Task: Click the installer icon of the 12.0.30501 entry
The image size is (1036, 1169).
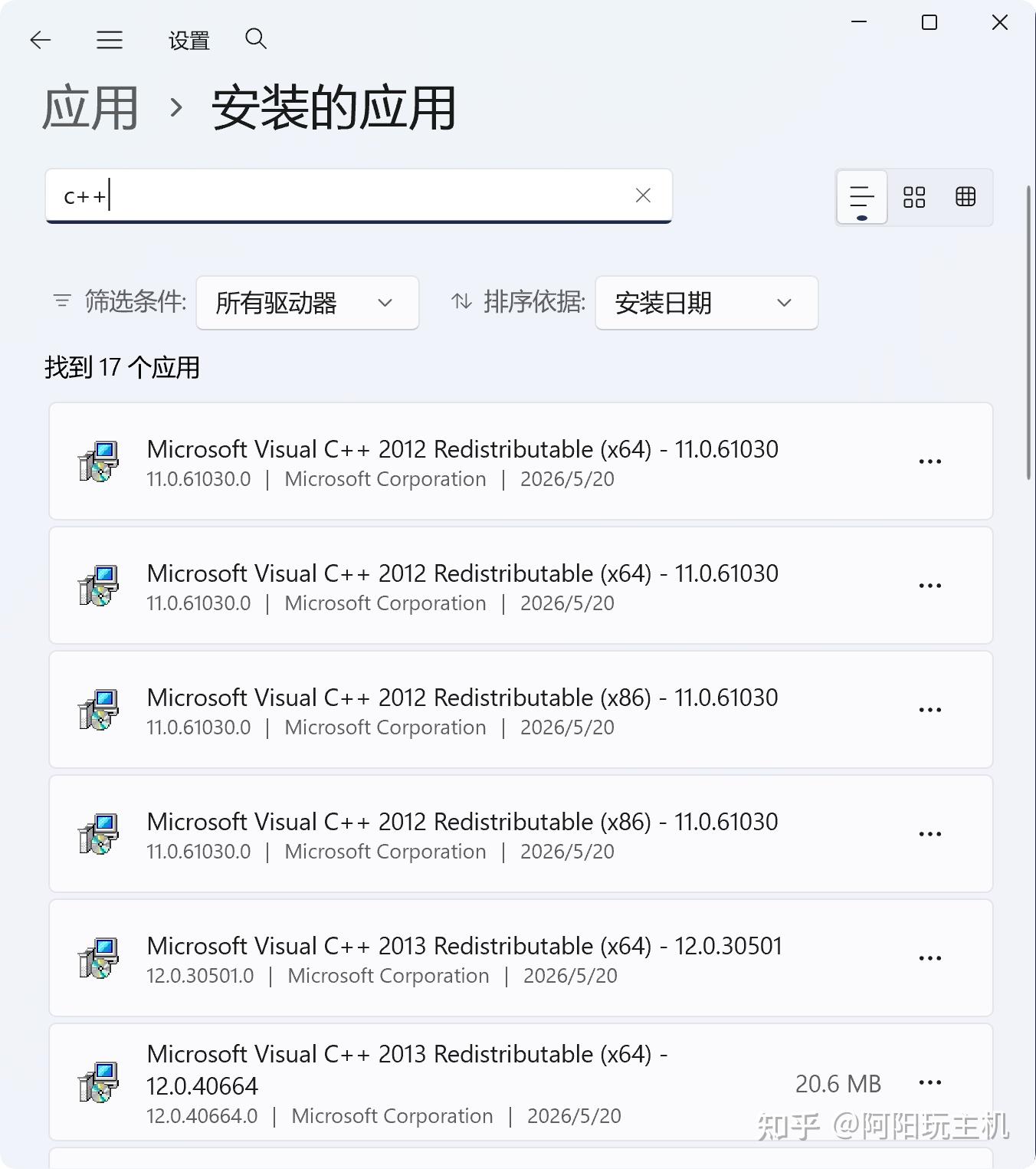Action: click(x=99, y=958)
